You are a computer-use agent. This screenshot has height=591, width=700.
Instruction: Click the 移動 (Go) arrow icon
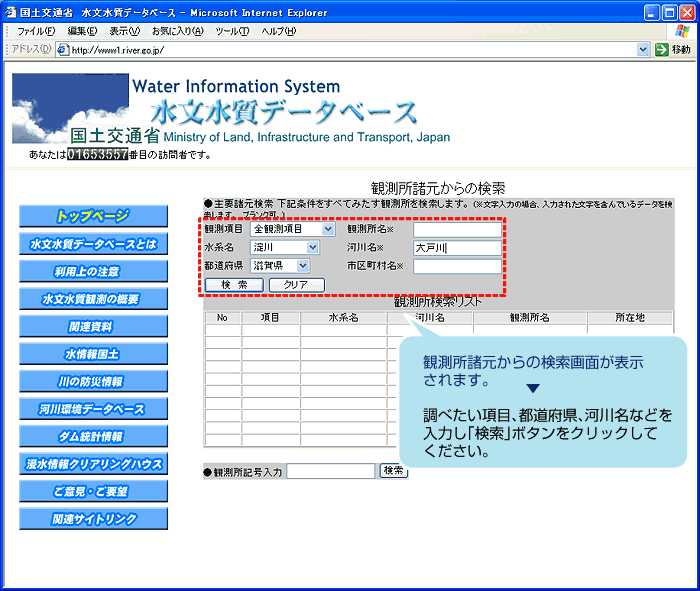(662, 49)
